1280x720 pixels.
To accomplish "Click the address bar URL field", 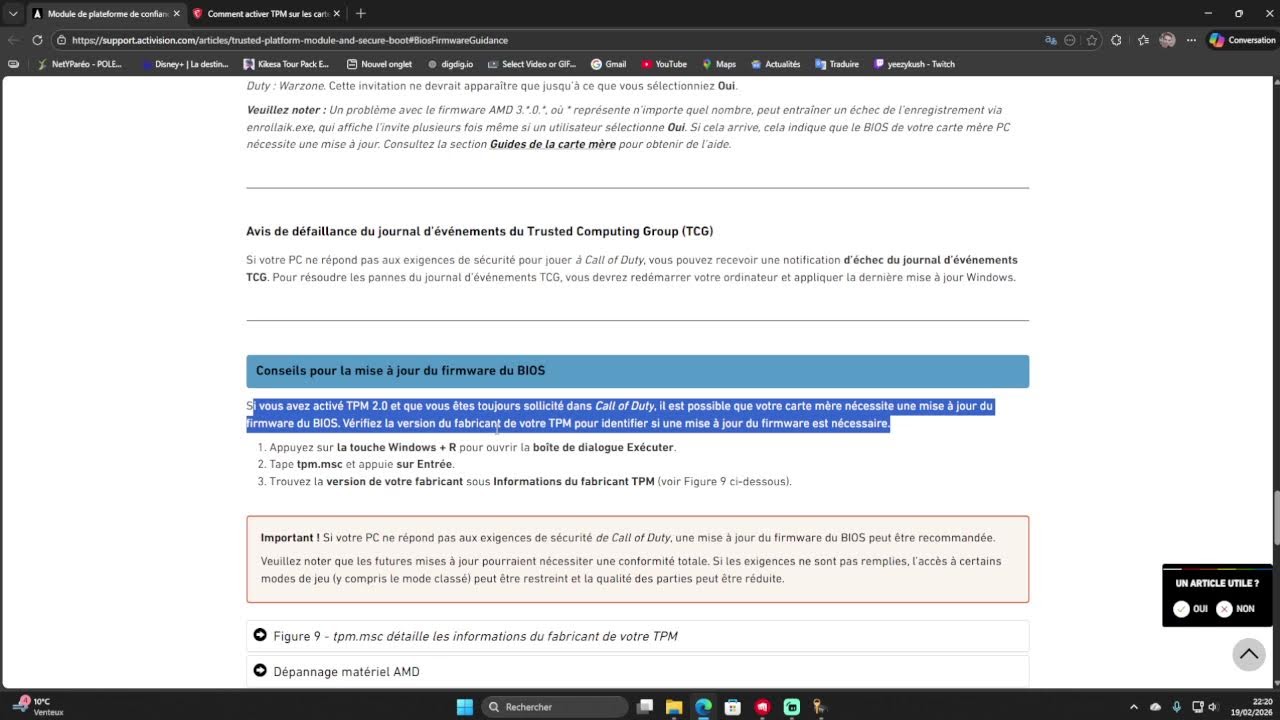I will pyautogui.click(x=540, y=40).
